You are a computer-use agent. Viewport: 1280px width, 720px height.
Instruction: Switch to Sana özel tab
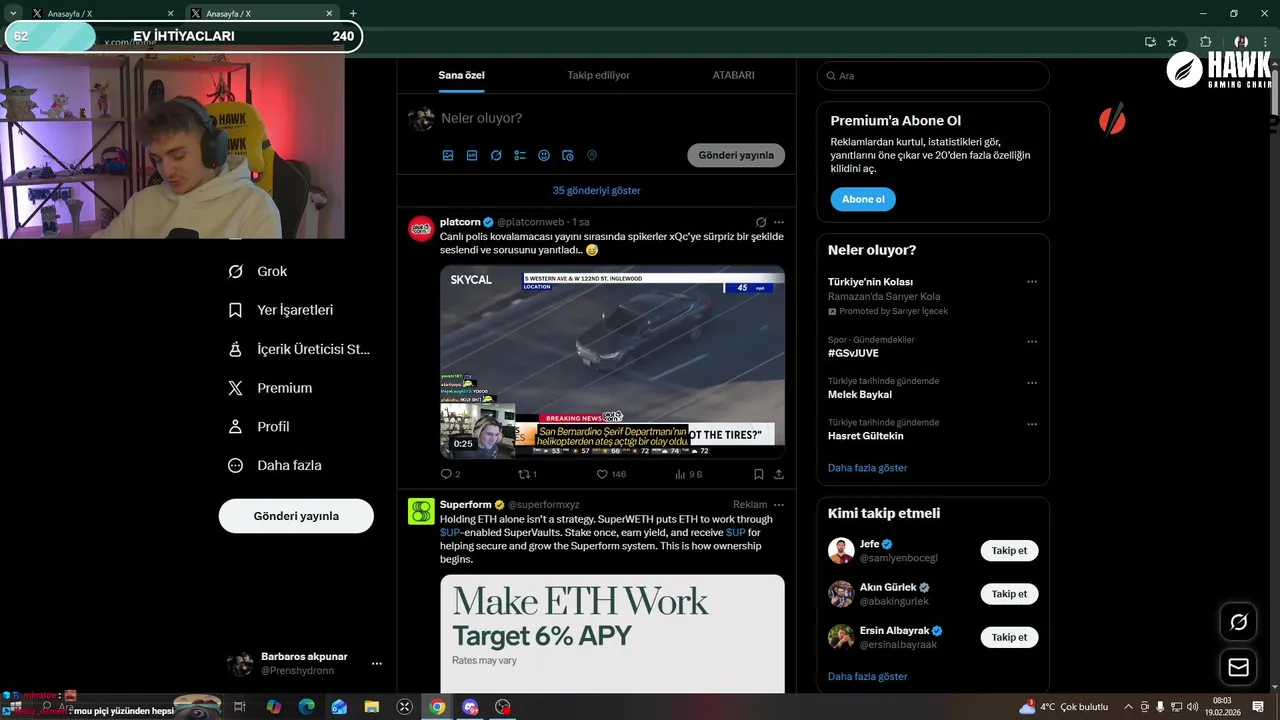tap(461, 75)
